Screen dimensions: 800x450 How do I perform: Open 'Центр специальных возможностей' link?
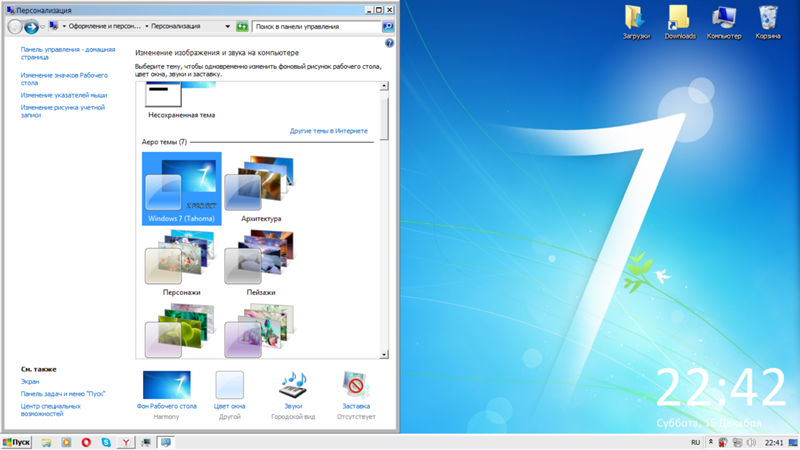point(51,410)
